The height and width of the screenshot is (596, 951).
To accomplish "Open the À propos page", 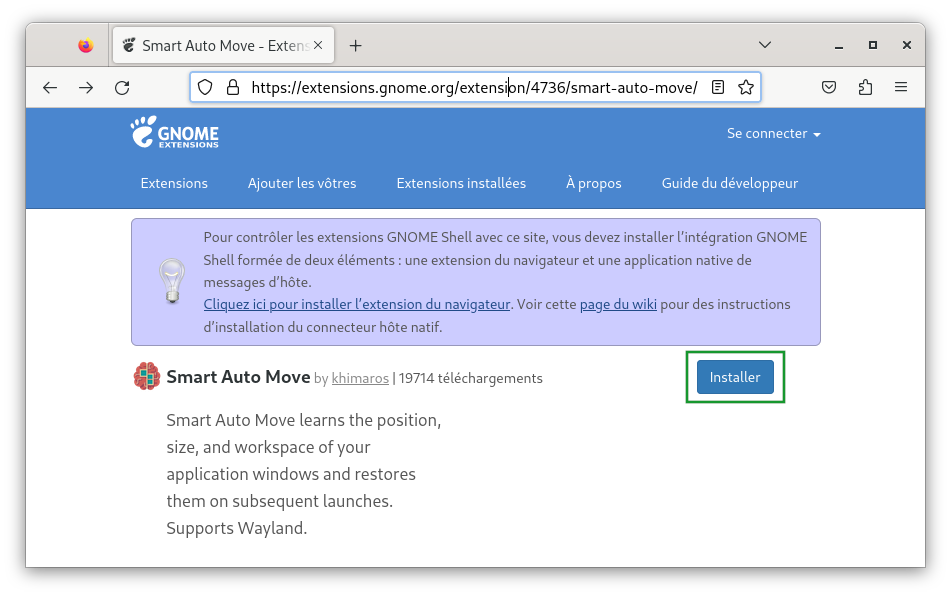I will pyautogui.click(x=594, y=183).
